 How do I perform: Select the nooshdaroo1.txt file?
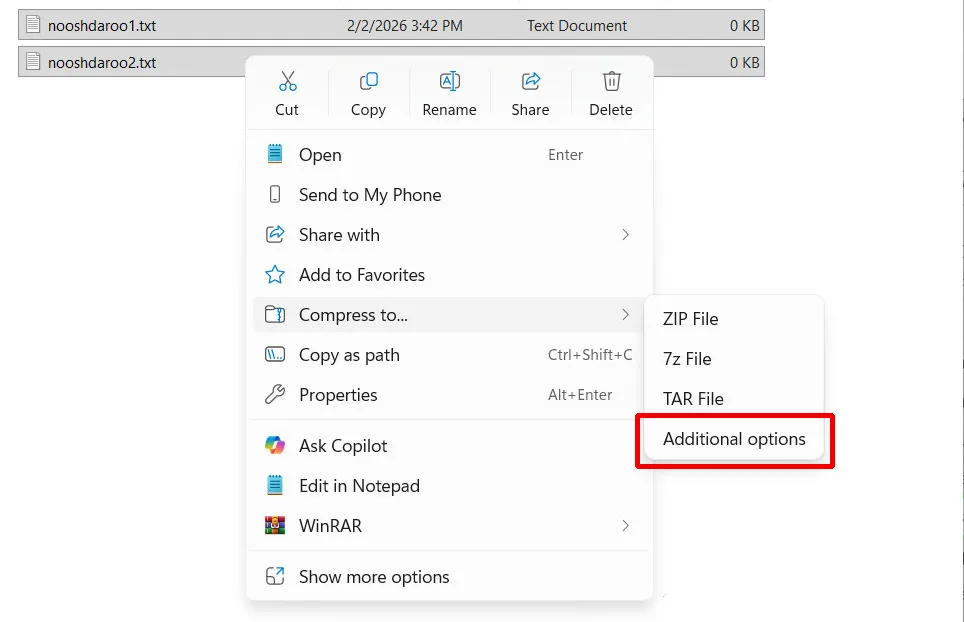click(102, 25)
